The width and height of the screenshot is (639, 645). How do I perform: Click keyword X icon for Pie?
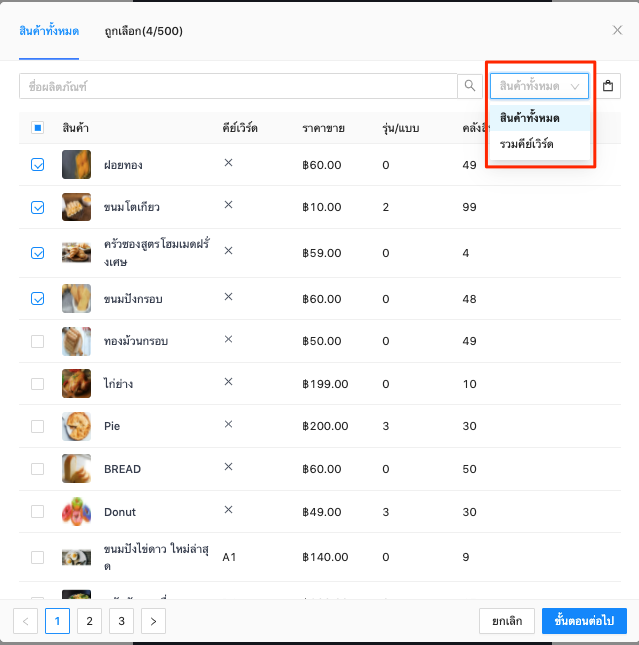pos(228,424)
